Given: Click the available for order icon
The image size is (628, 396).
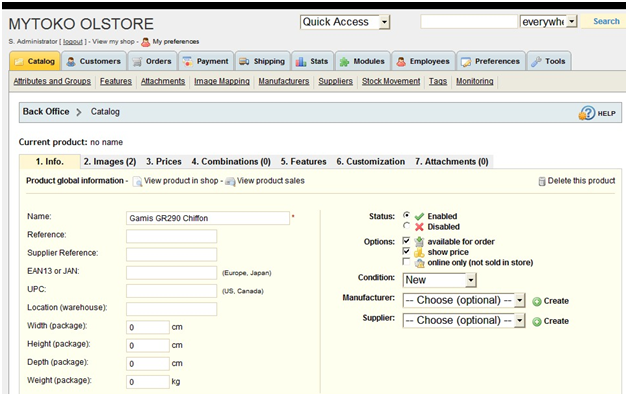Looking at the screenshot, I should click(419, 241).
